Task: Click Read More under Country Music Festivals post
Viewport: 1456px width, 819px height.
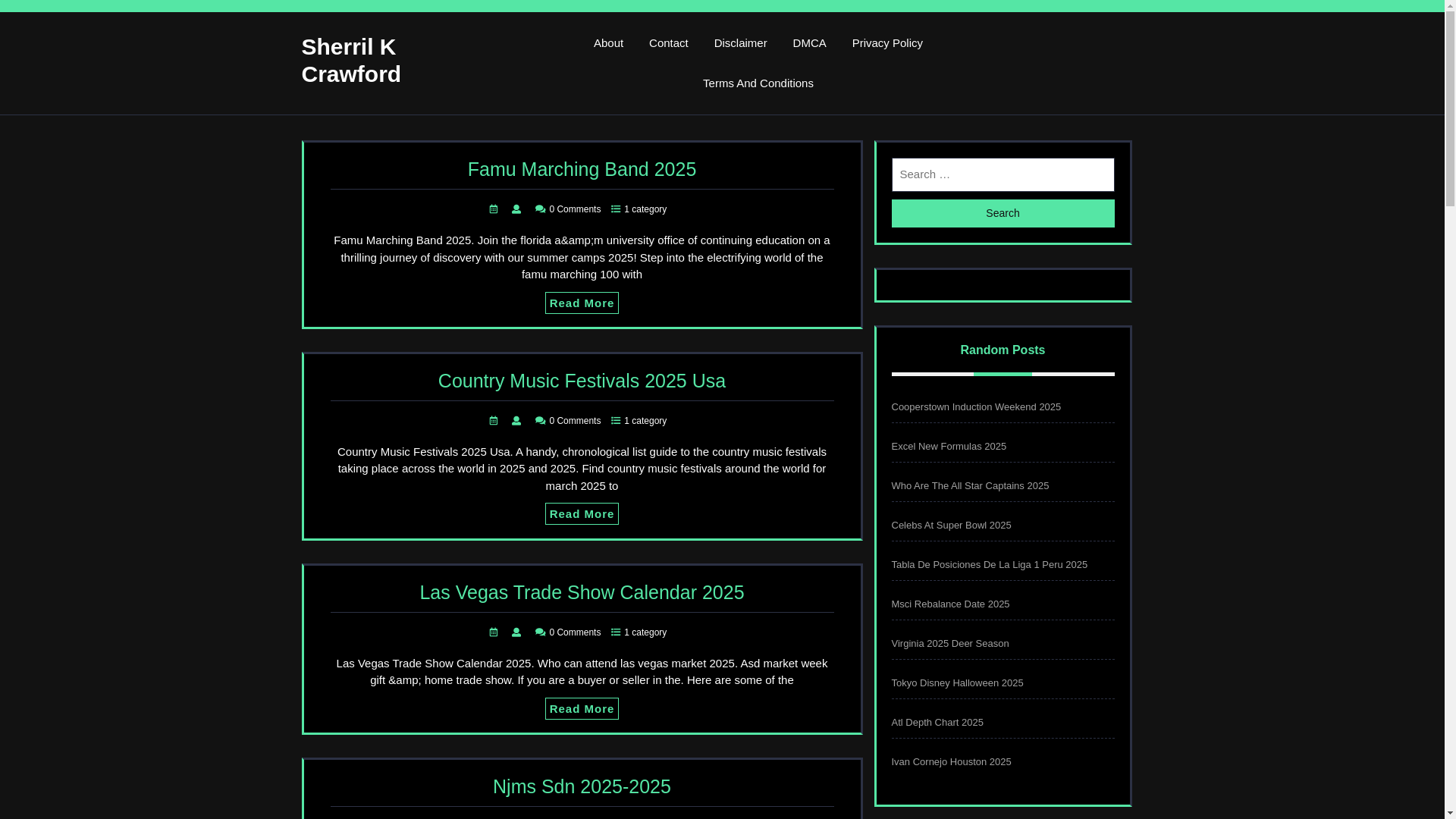Action: (582, 514)
